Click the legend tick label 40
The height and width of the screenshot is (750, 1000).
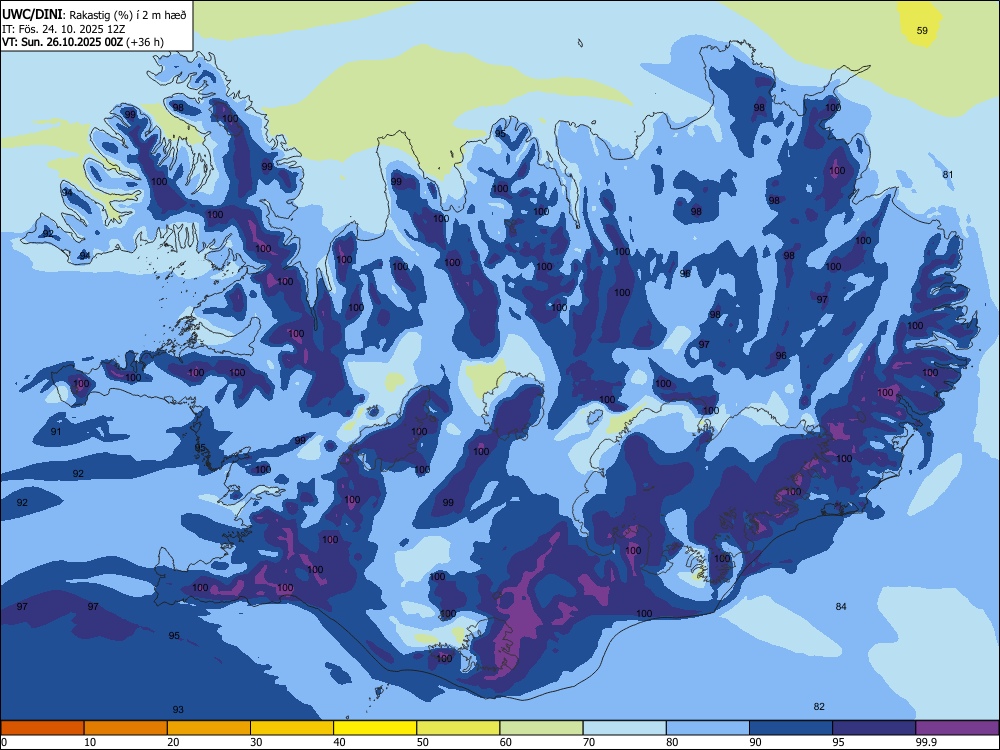click(339, 742)
